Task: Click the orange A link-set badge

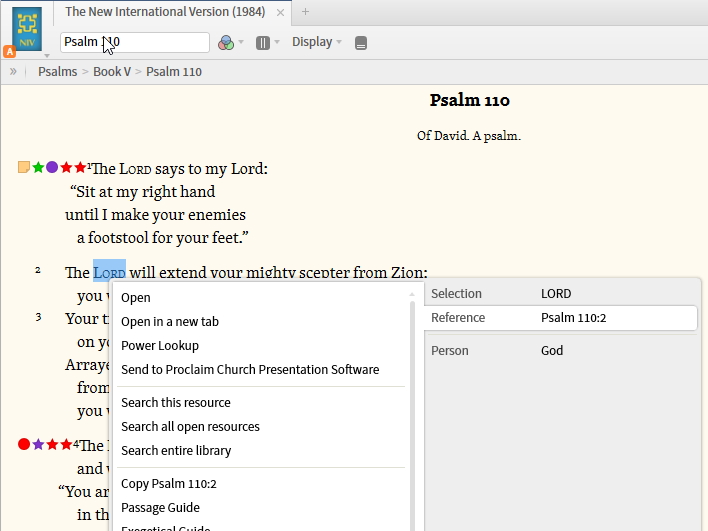Action: pos(9,51)
